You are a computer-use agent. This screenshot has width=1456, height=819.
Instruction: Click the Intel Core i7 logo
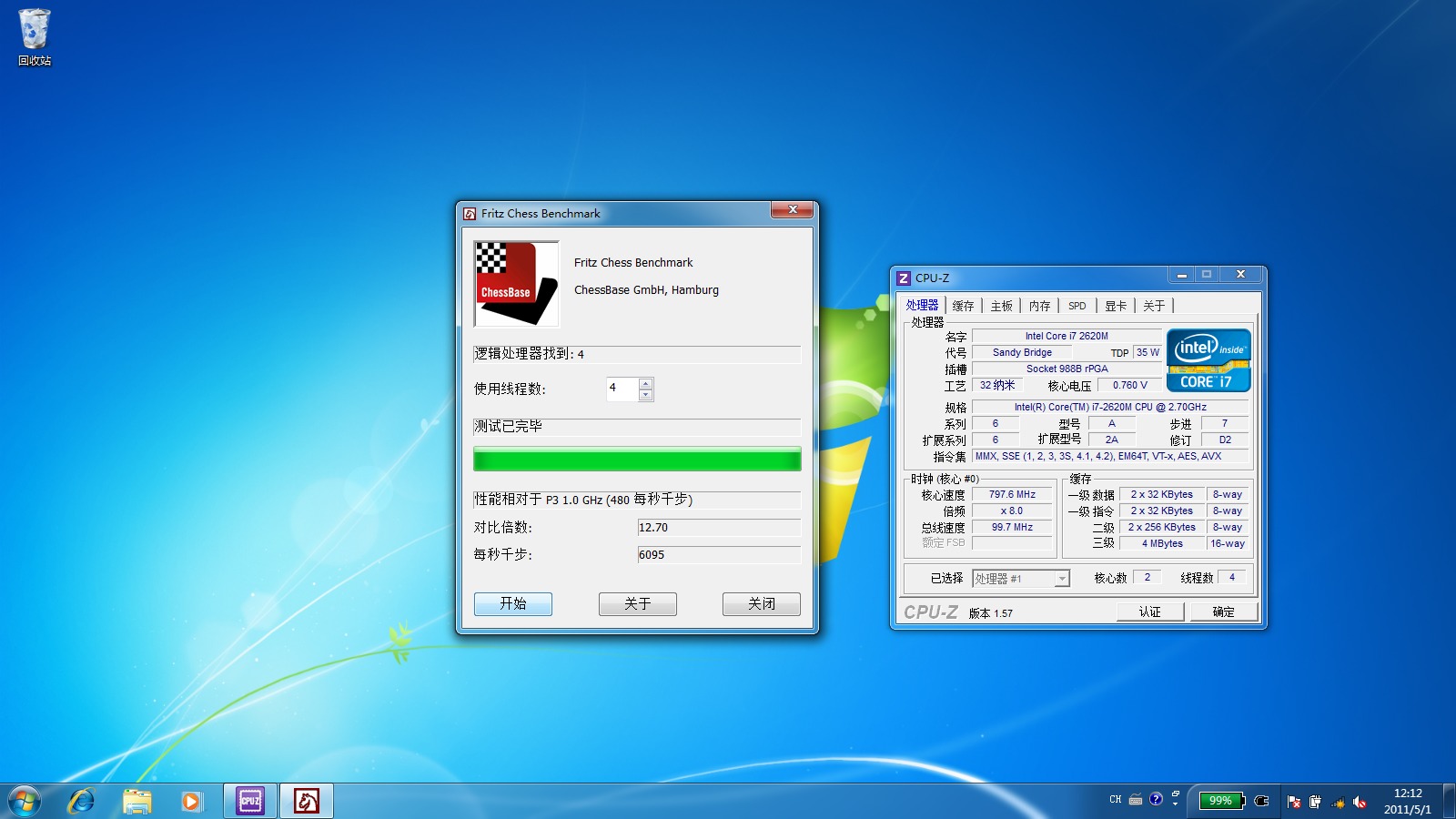(1208, 360)
